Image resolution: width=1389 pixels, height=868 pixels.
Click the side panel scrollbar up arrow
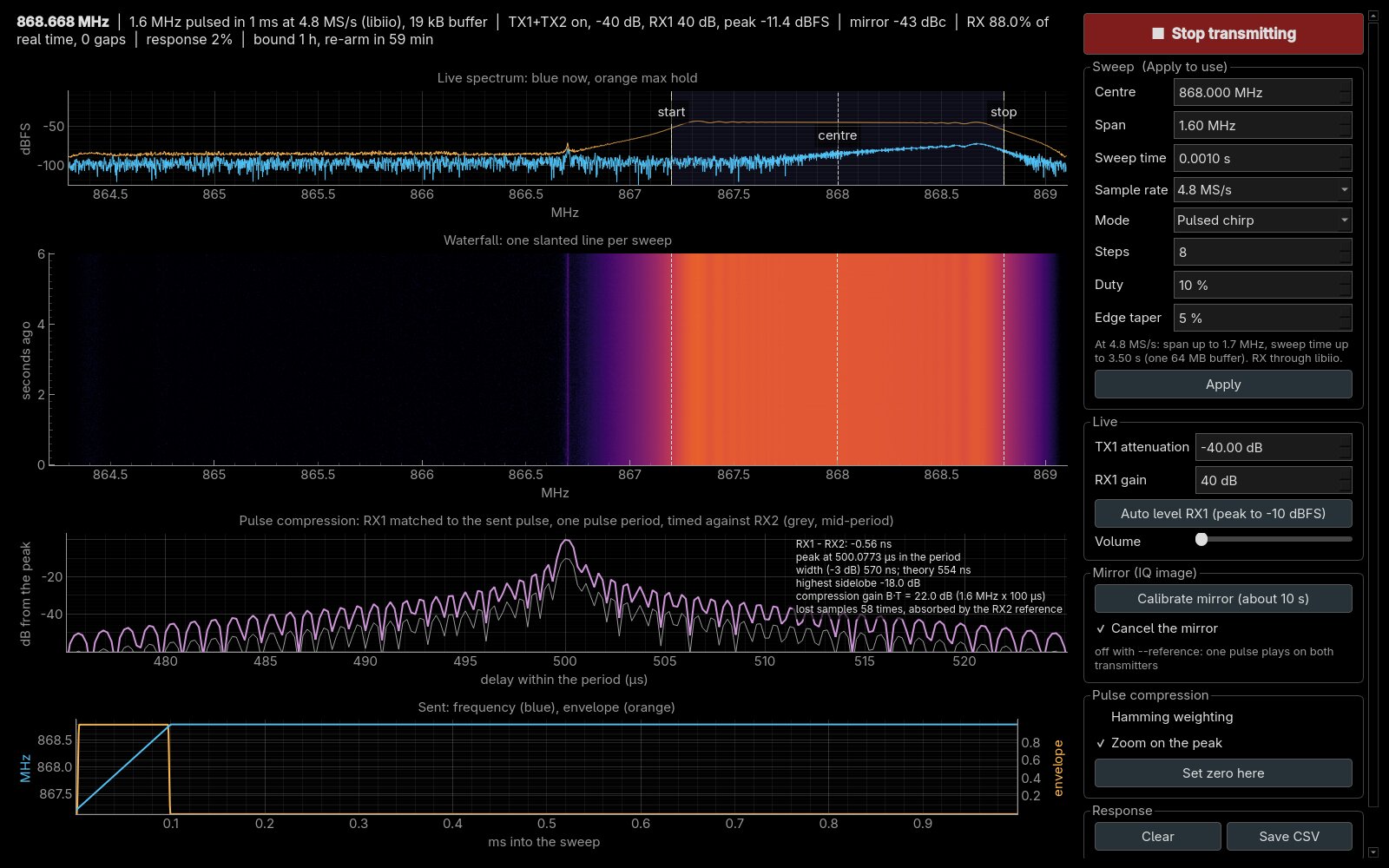click(1373, 15)
